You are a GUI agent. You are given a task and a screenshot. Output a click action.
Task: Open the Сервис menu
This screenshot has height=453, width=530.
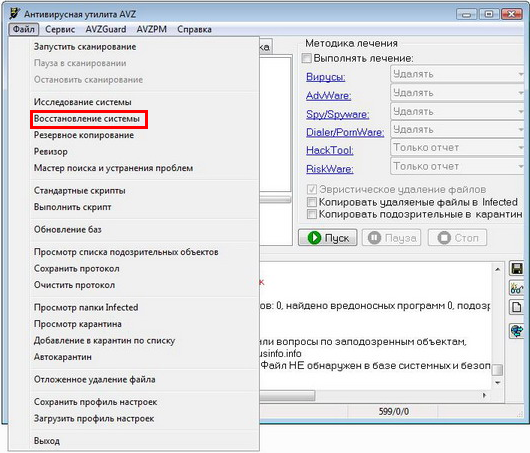coord(60,29)
